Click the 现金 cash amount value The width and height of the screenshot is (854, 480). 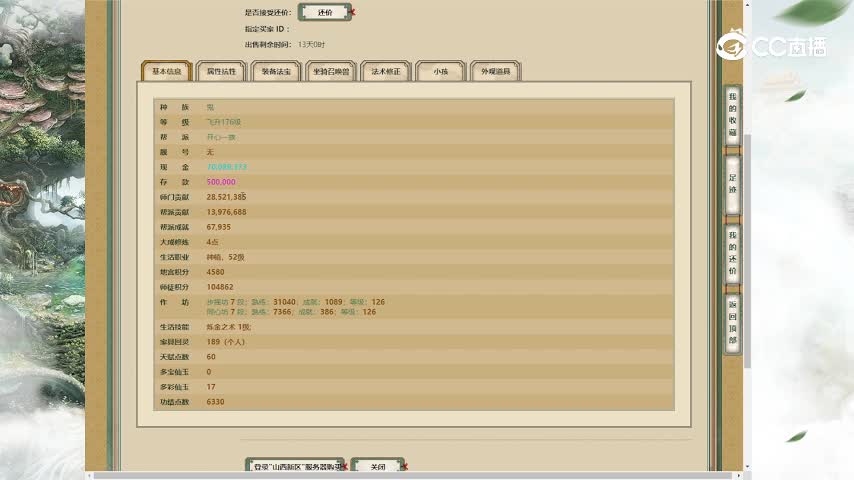227,167
